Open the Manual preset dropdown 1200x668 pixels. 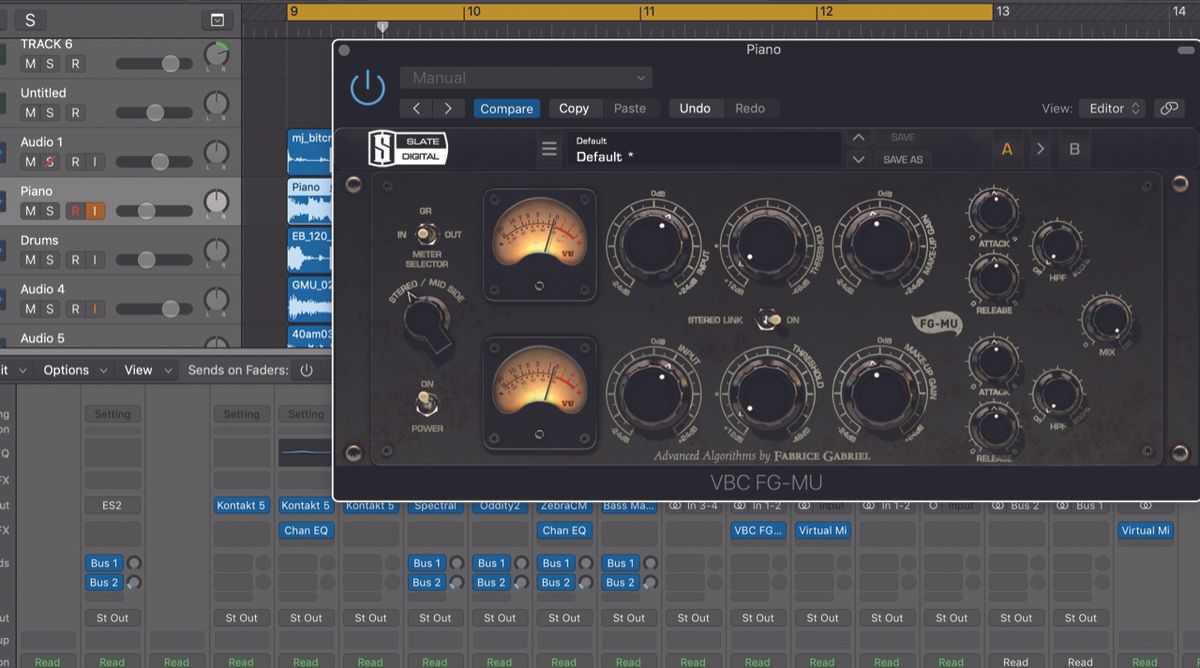tap(524, 77)
